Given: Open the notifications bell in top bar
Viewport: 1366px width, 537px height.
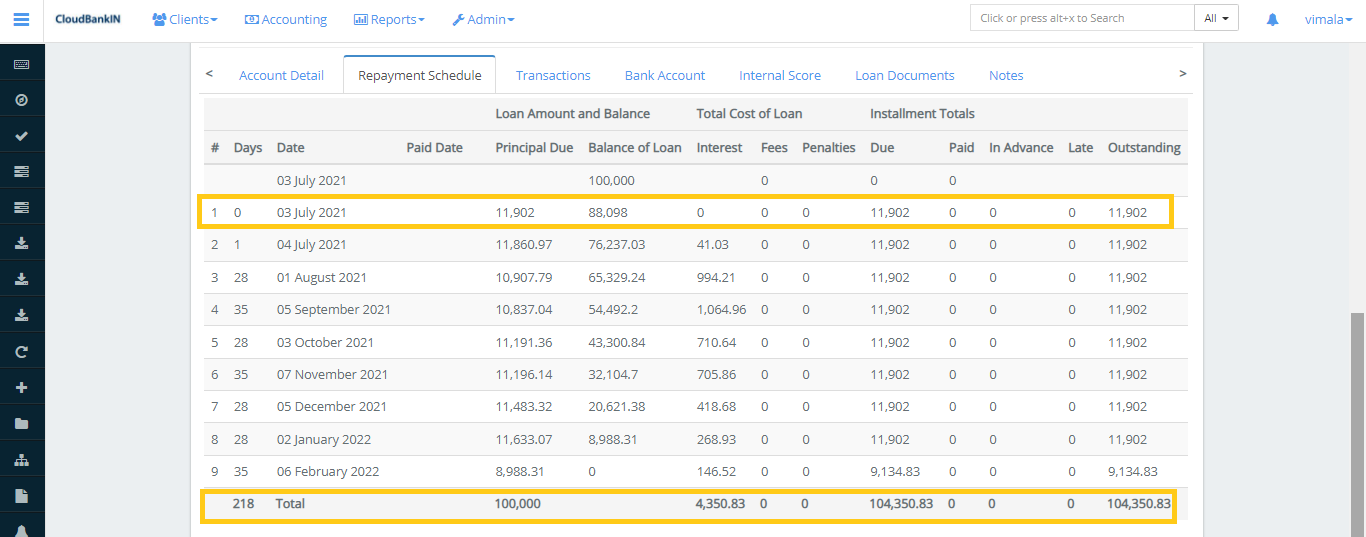Looking at the screenshot, I should tap(1272, 19).
